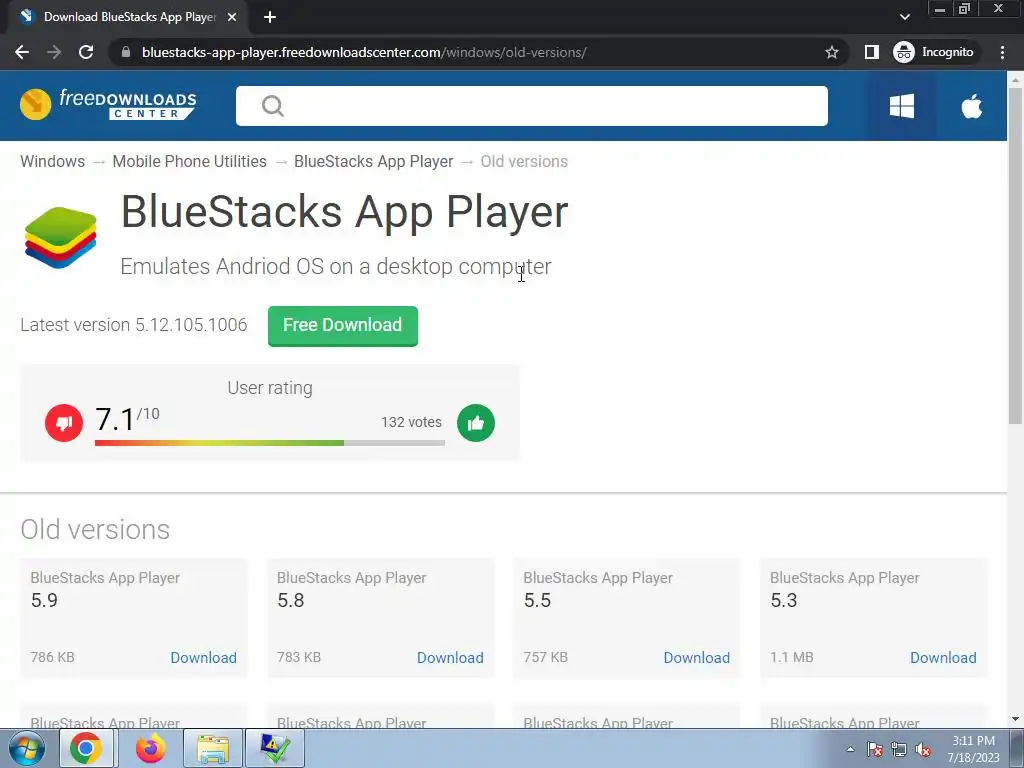Download BlueStacks App Player 5.9
The height and width of the screenshot is (768, 1024).
click(204, 658)
